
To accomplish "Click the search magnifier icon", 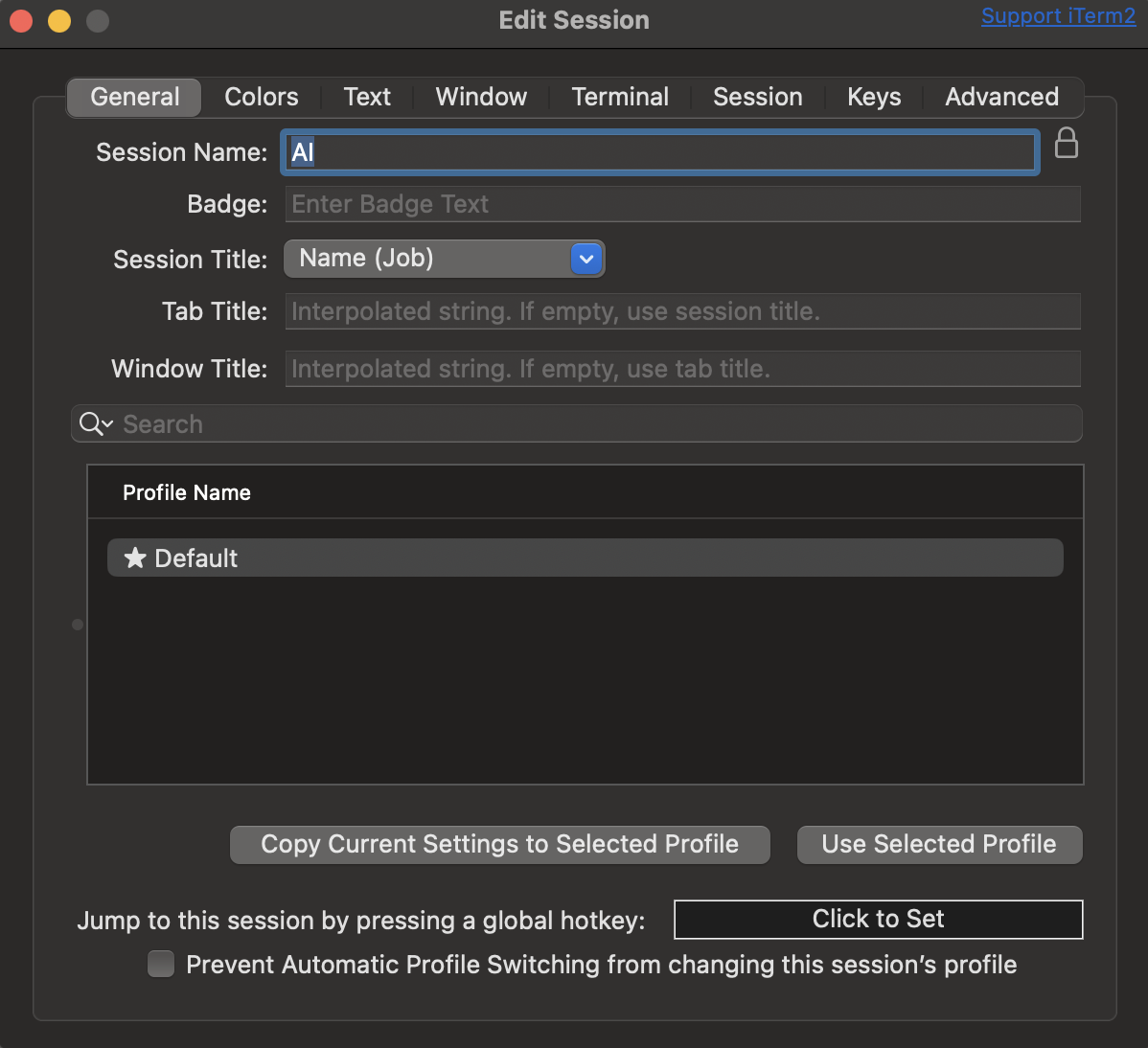I will 93,423.
